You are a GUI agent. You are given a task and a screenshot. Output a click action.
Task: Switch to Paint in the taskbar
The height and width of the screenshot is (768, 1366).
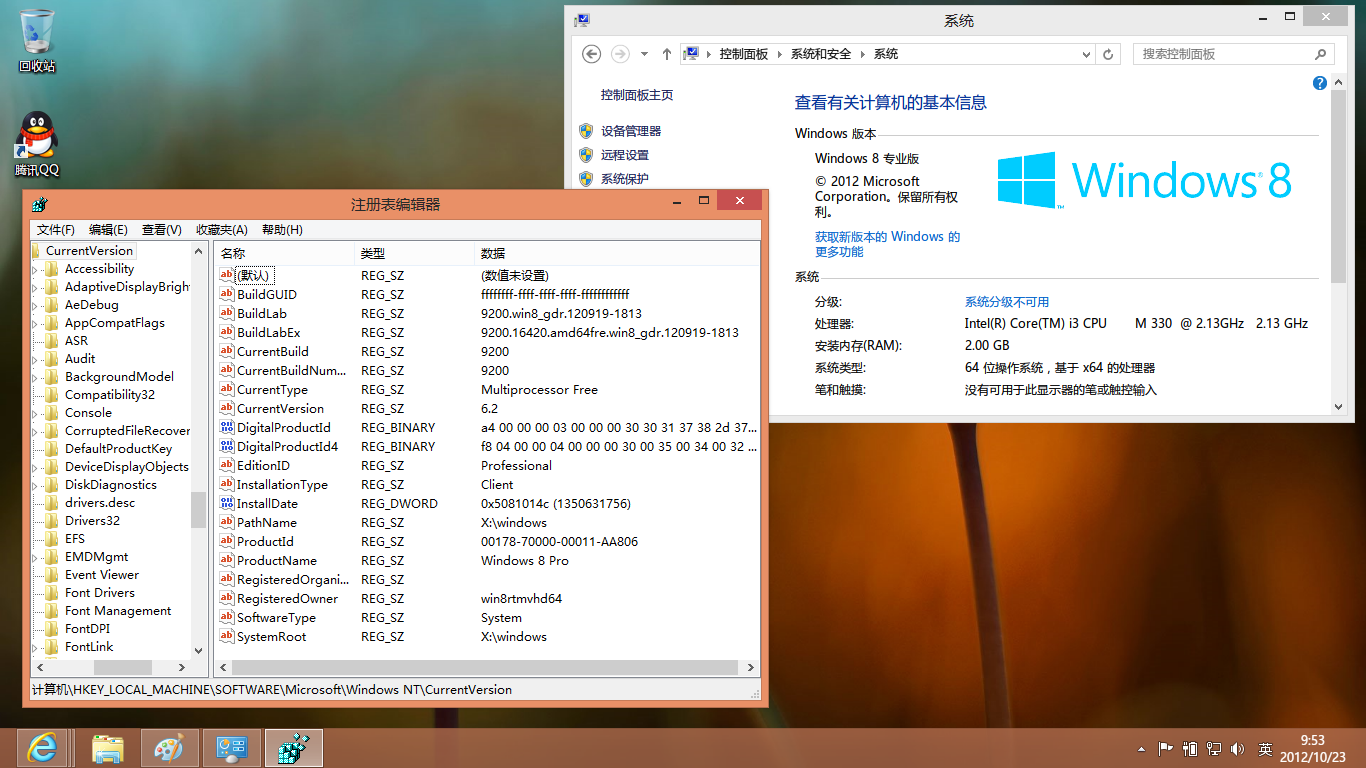[x=169, y=747]
